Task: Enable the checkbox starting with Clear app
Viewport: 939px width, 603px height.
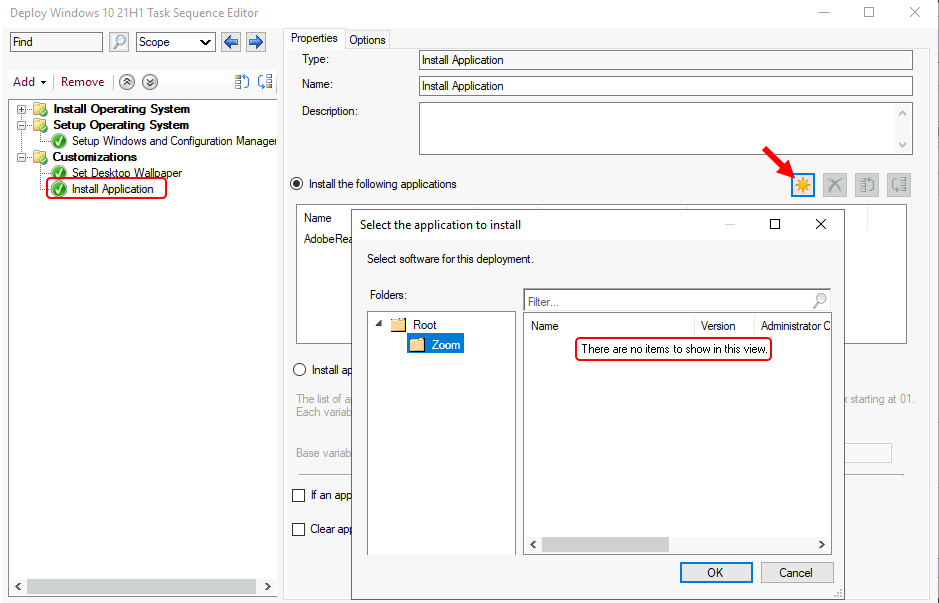Action: click(x=298, y=529)
